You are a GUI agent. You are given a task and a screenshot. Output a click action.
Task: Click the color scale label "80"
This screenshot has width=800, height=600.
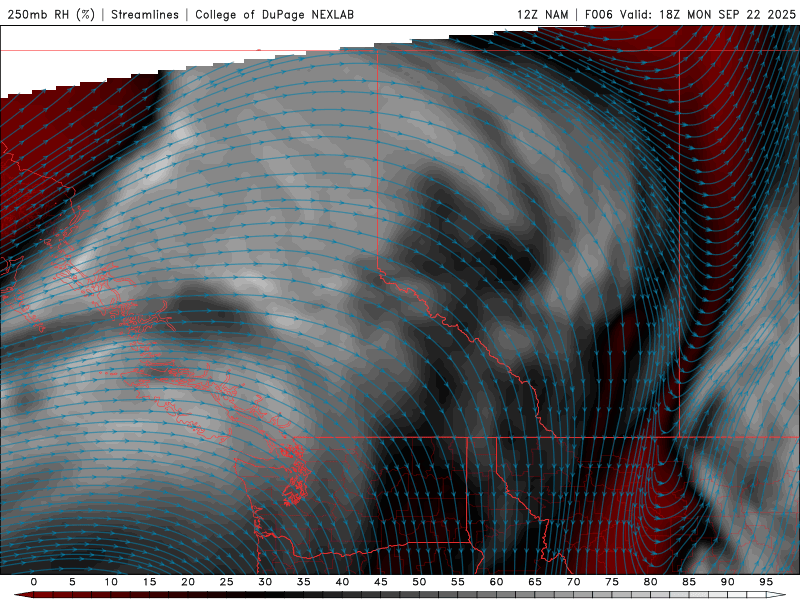coord(651,582)
